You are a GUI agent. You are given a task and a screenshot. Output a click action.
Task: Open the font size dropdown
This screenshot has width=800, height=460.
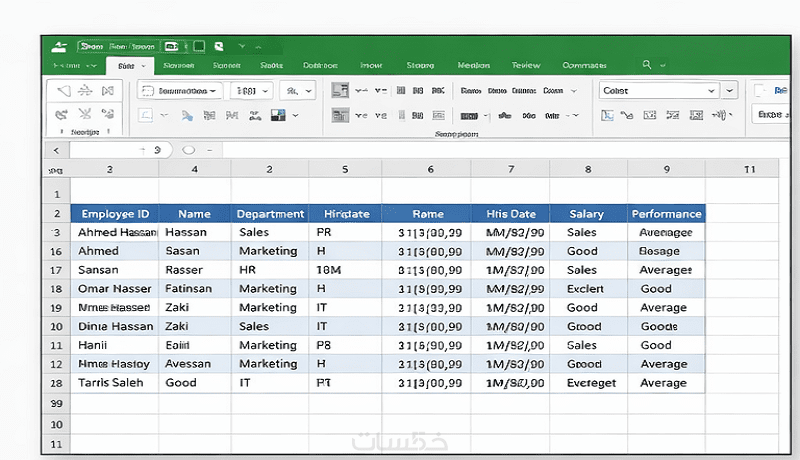(x=266, y=90)
